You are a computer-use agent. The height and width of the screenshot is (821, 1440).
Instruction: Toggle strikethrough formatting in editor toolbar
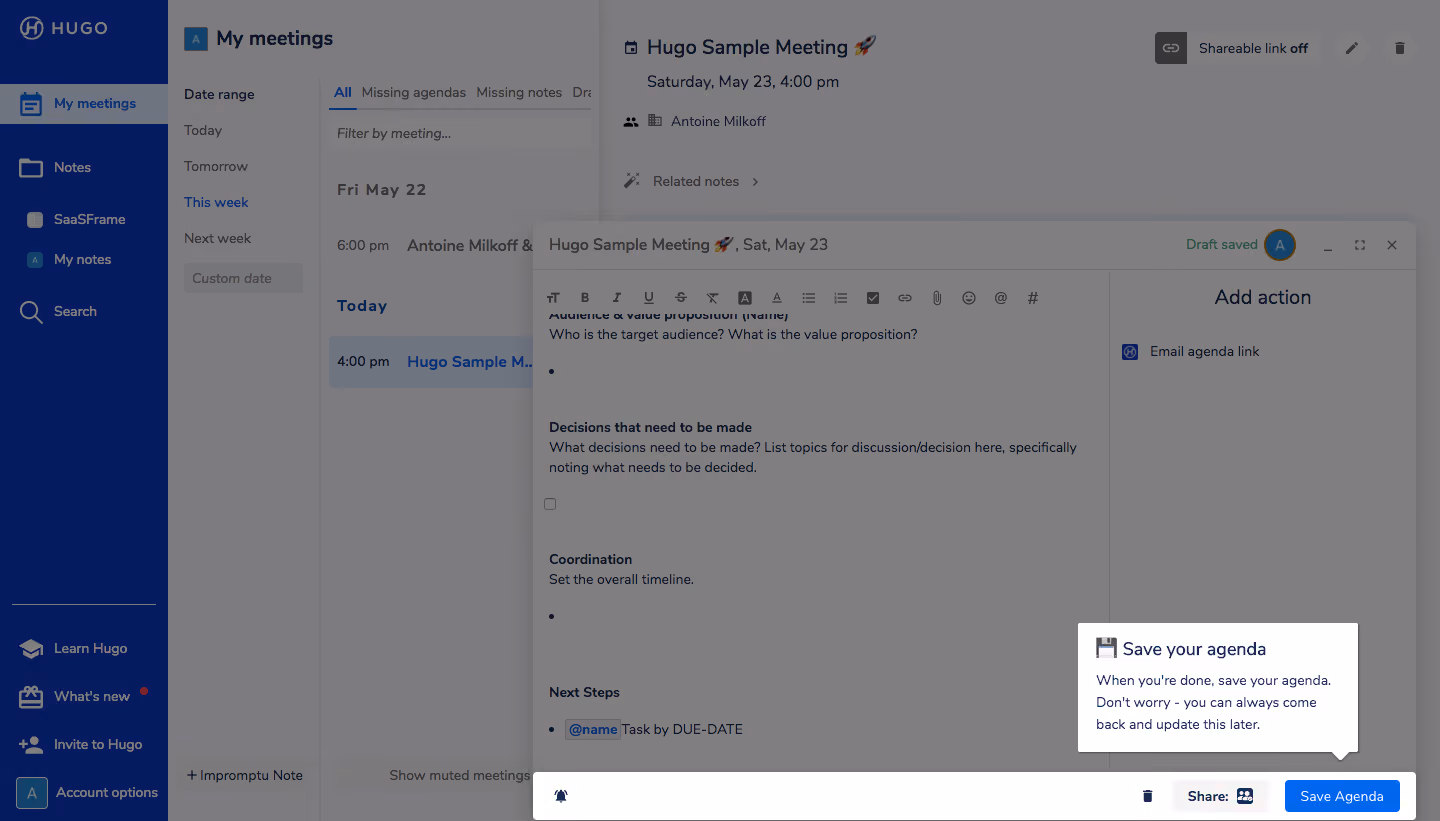pos(681,298)
